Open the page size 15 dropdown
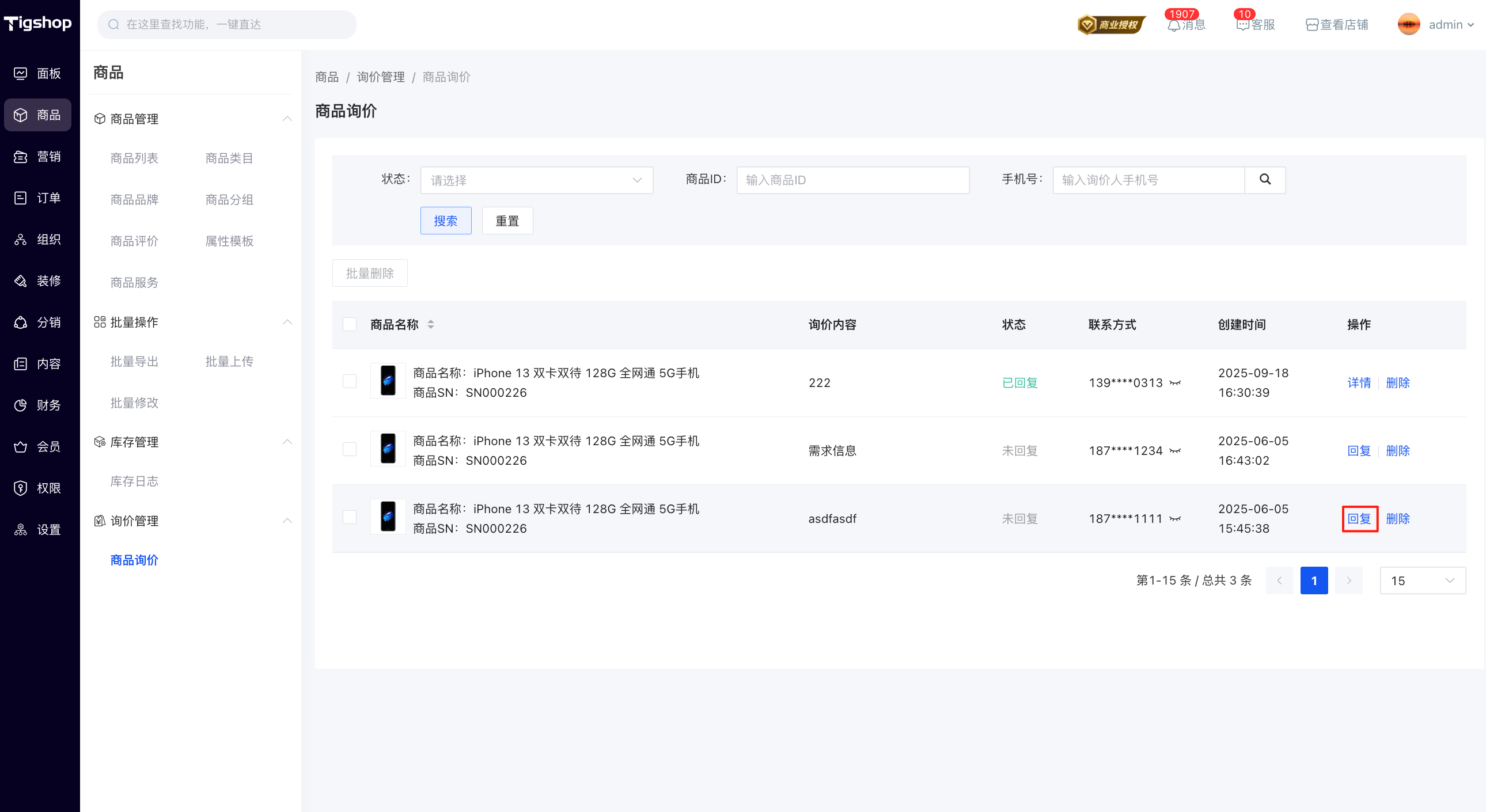Viewport: 1486px width, 812px height. (1422, 580)
